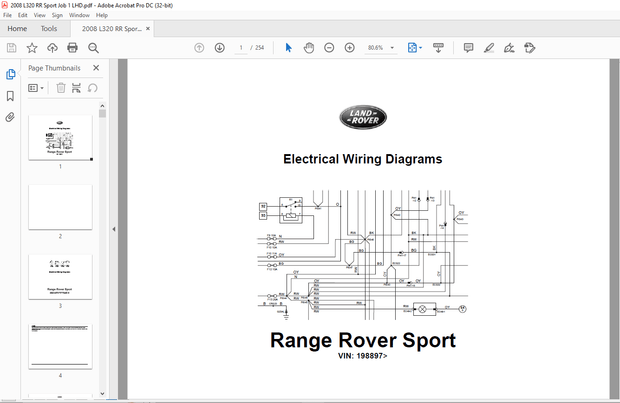Select page 3 thumbnail

60,276
